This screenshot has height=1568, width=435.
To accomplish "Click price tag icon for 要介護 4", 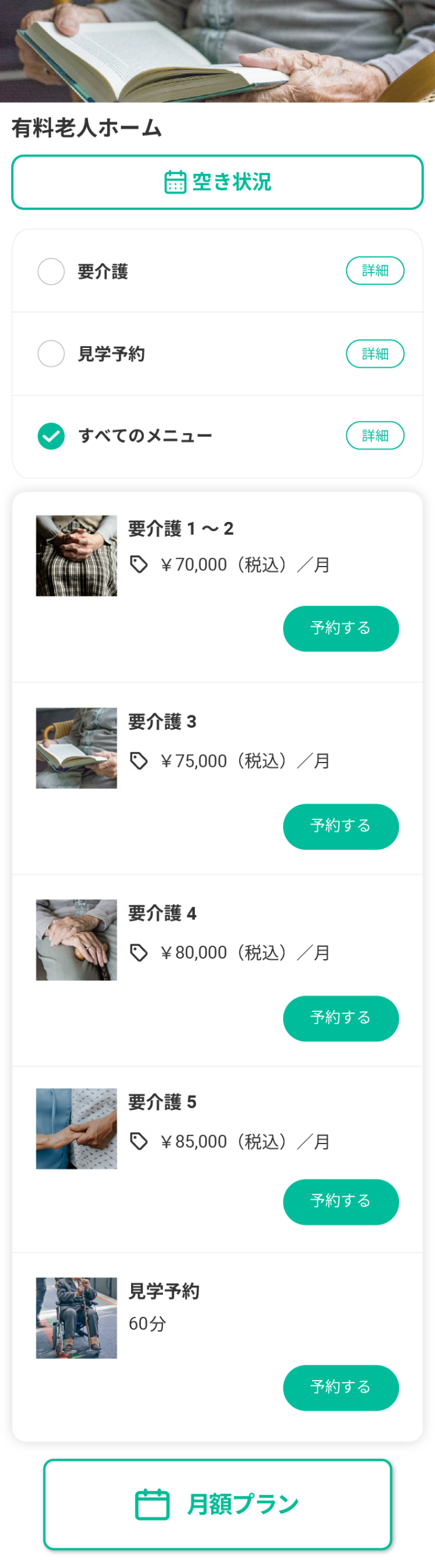I will coord(139,952).
